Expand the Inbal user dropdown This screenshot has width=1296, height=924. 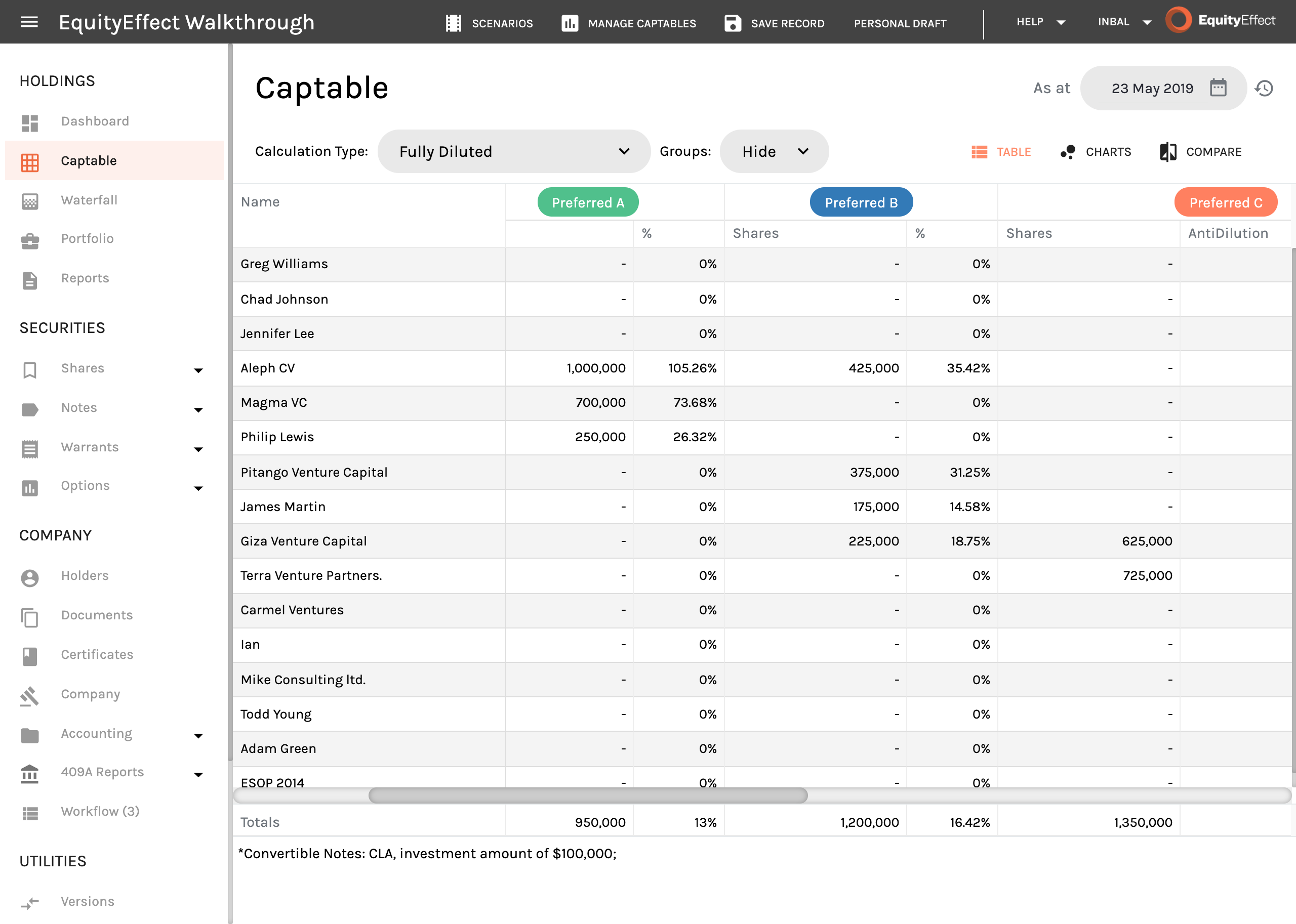[x=1146, y=23]
